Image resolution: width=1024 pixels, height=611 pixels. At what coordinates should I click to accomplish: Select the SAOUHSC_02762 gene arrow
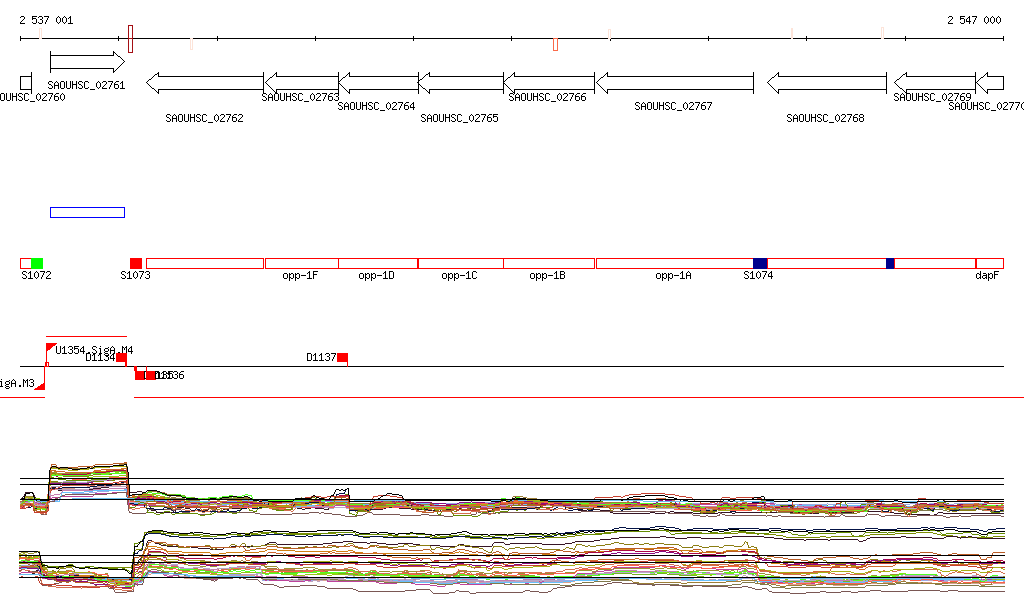pos(204,82)
